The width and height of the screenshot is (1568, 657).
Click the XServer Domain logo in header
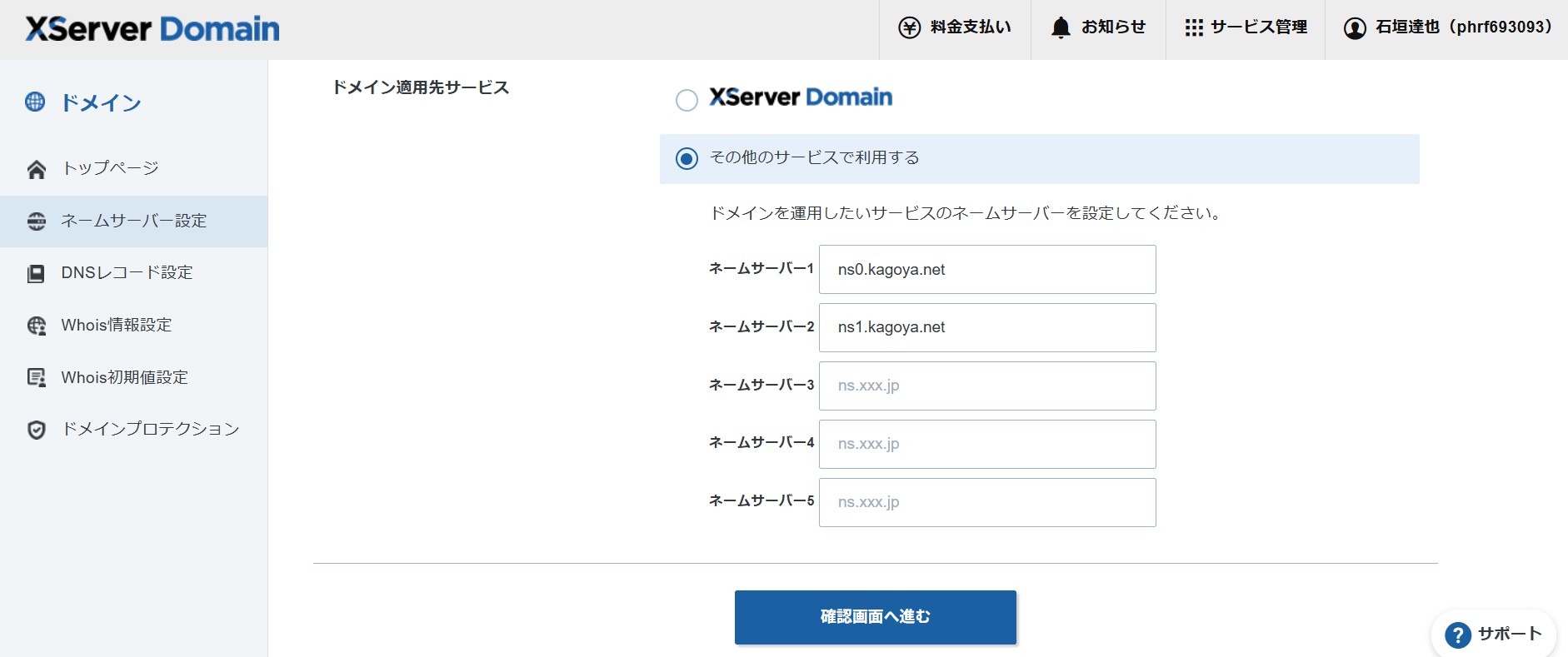(x=152, y=29)
